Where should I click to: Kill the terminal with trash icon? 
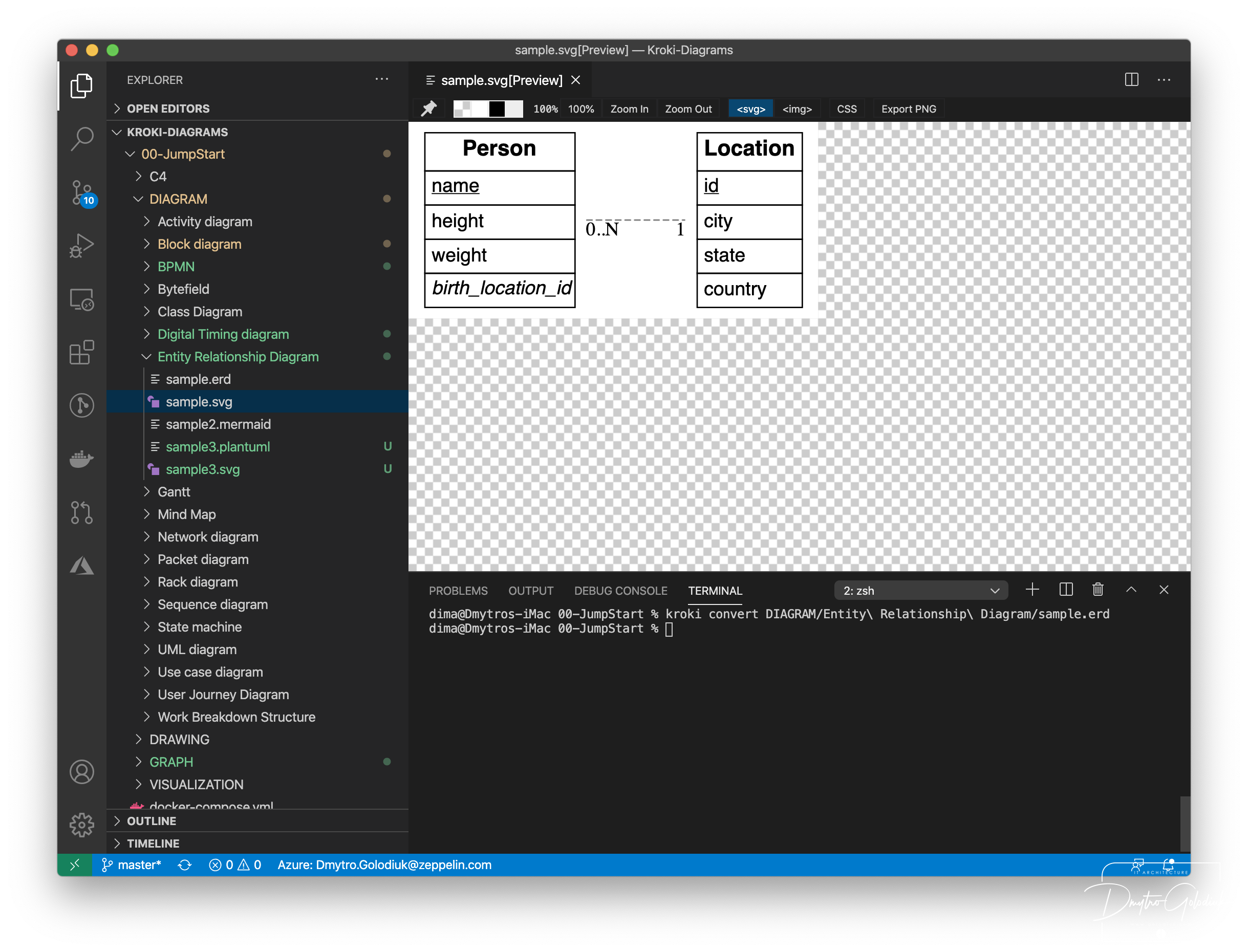click(1097, 590)
